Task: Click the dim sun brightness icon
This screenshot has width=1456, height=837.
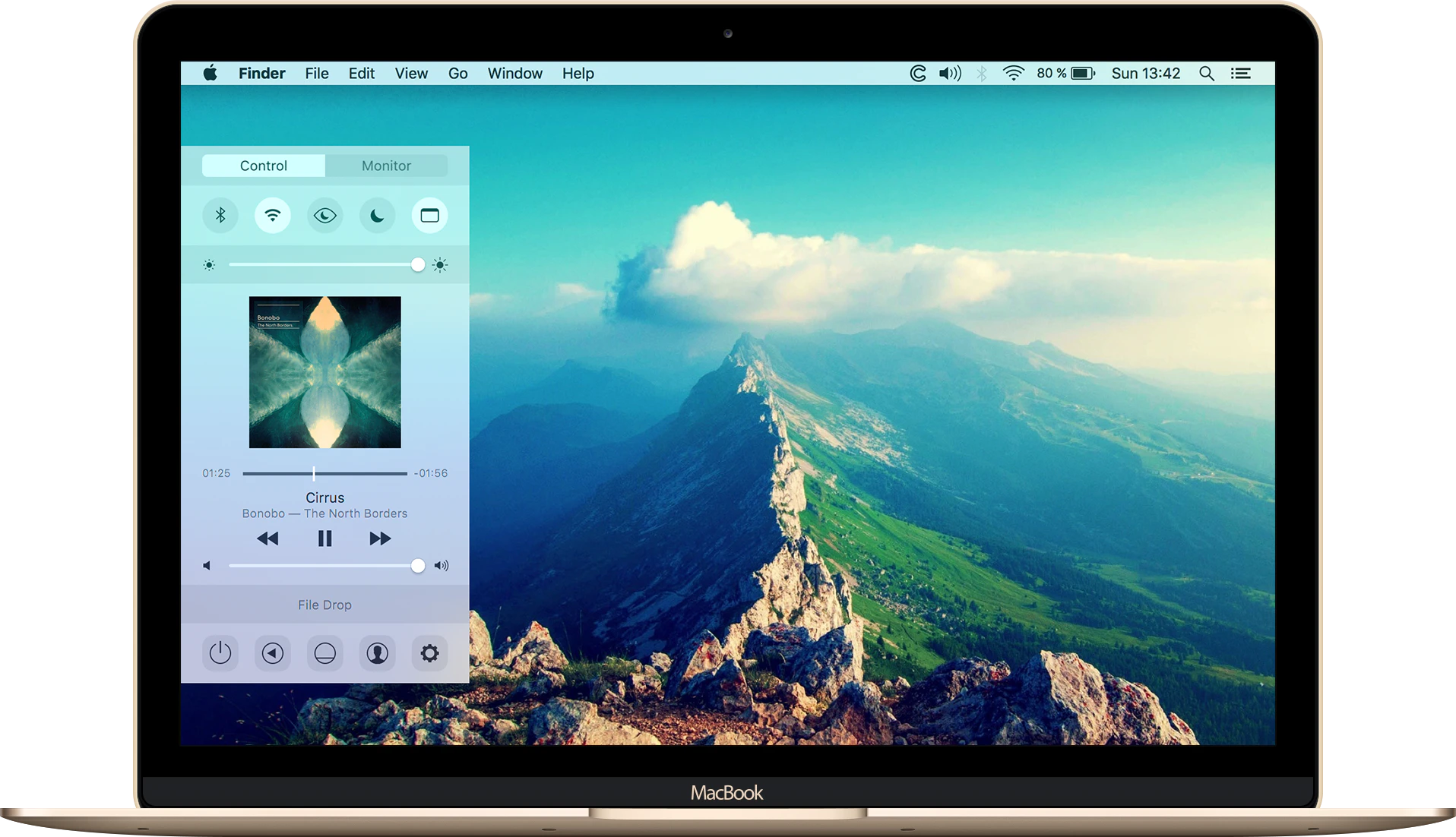Action: 209,265
